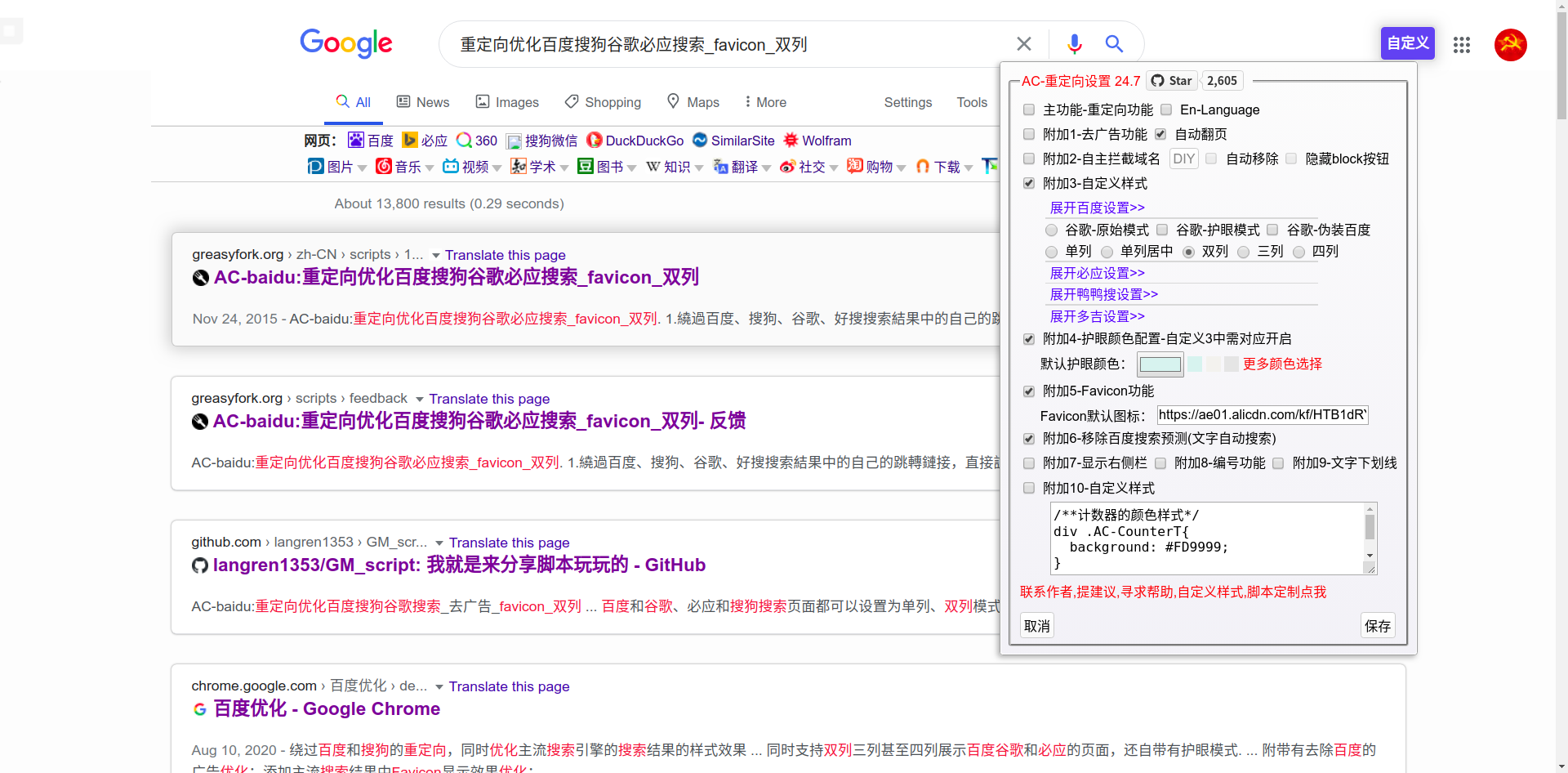The width and height of the screenshot is (1568, 773).
Task: Expand the 展开必应设置 section
Action: coord(1097,273)
